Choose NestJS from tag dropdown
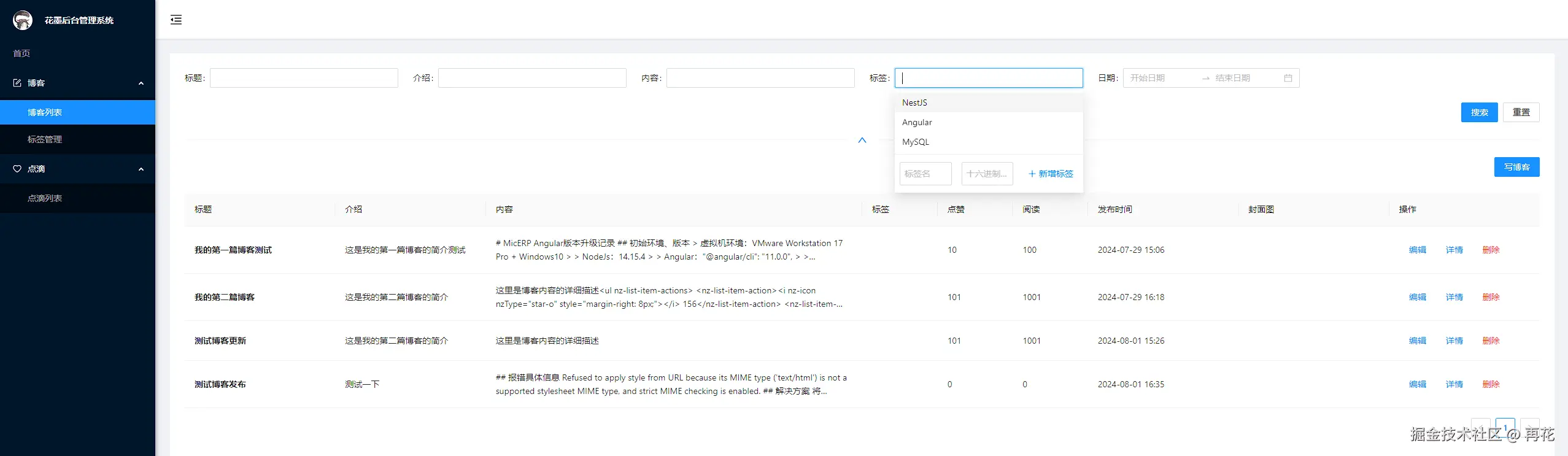Image resolution: width=1568 pixels, height=456 pixels. (x=989, y=102)
